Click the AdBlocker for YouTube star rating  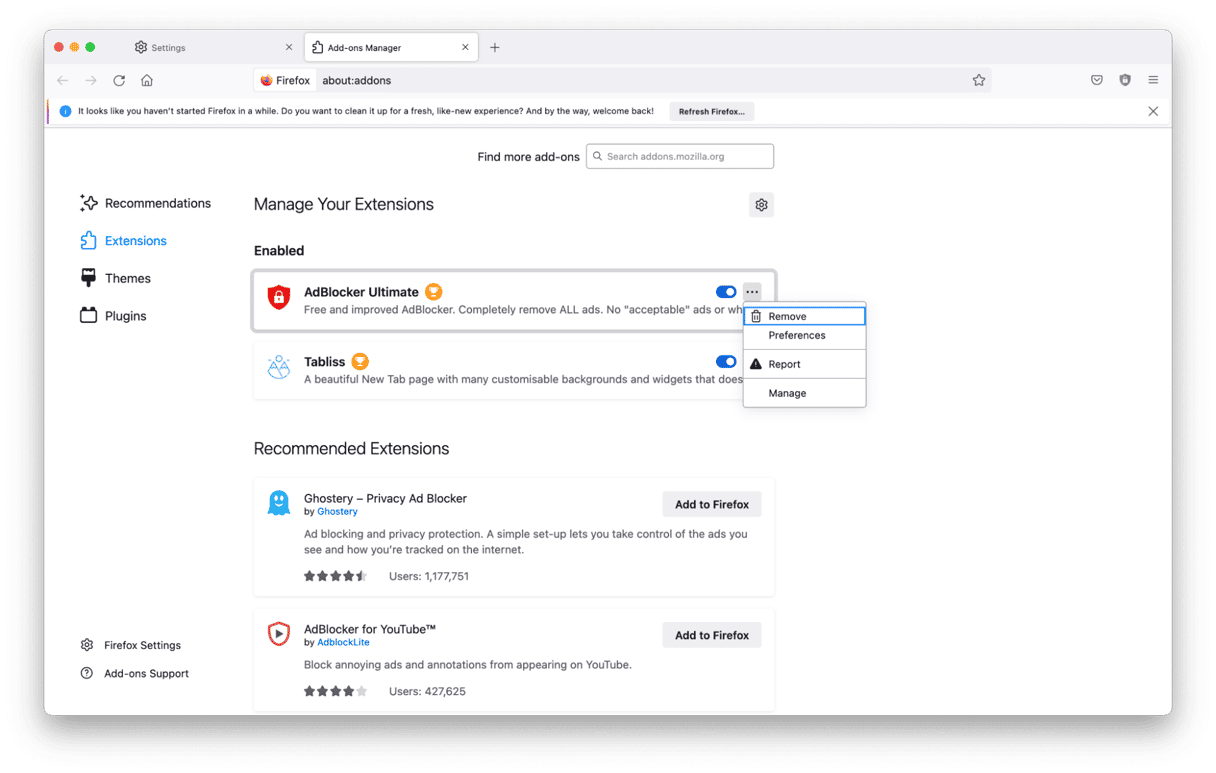[336, 691]
